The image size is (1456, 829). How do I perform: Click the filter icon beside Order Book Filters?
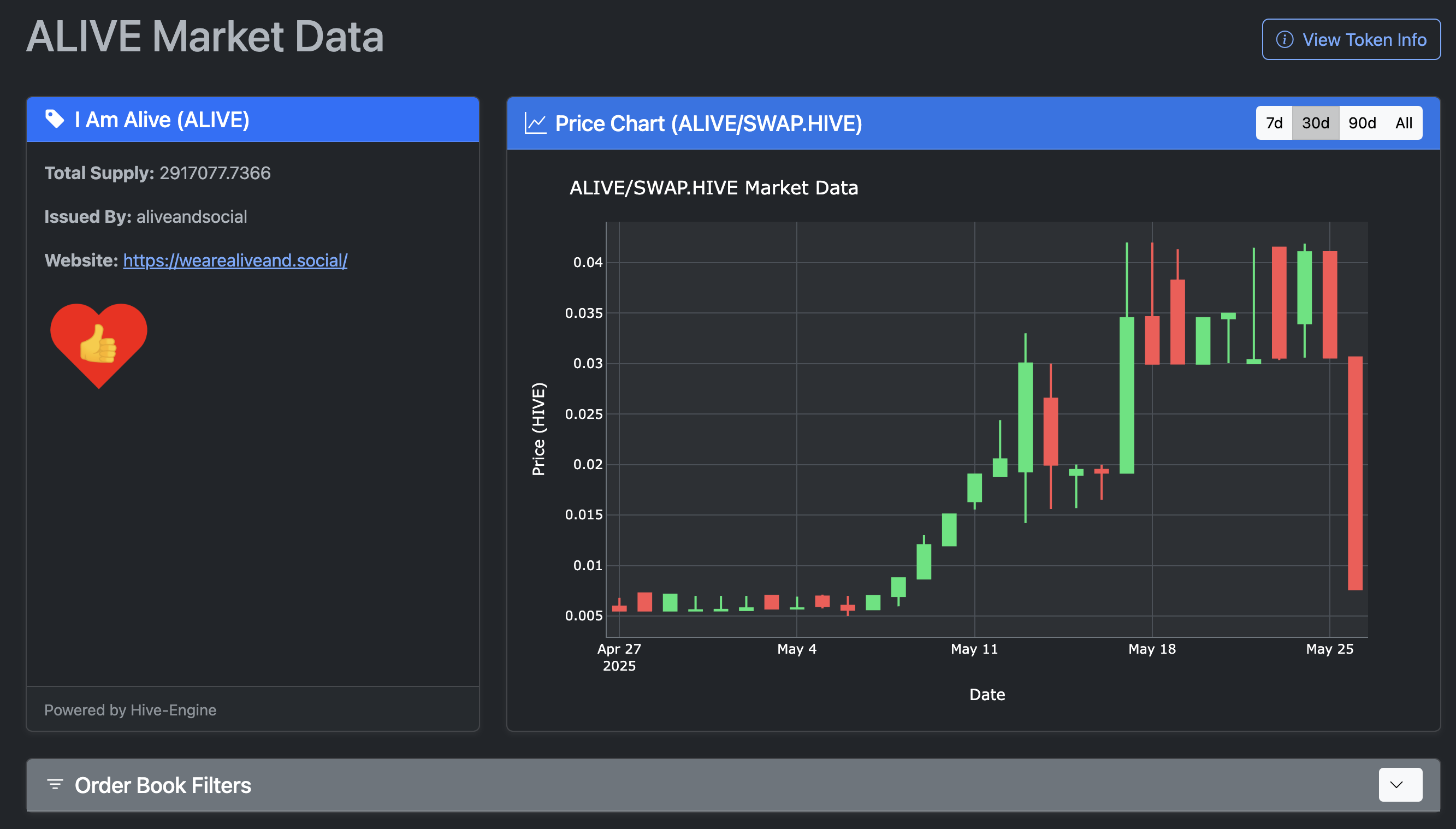click(x=55, y=785)
